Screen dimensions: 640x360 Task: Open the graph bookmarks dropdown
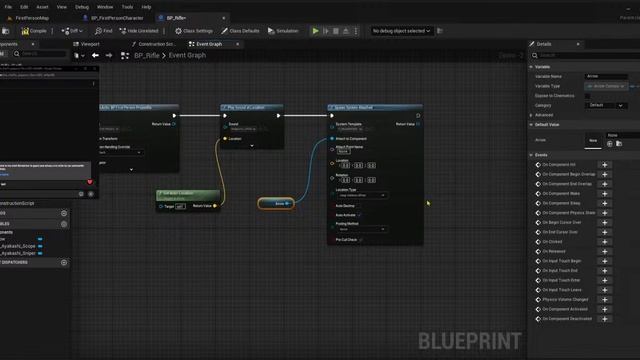click(79, 56)
